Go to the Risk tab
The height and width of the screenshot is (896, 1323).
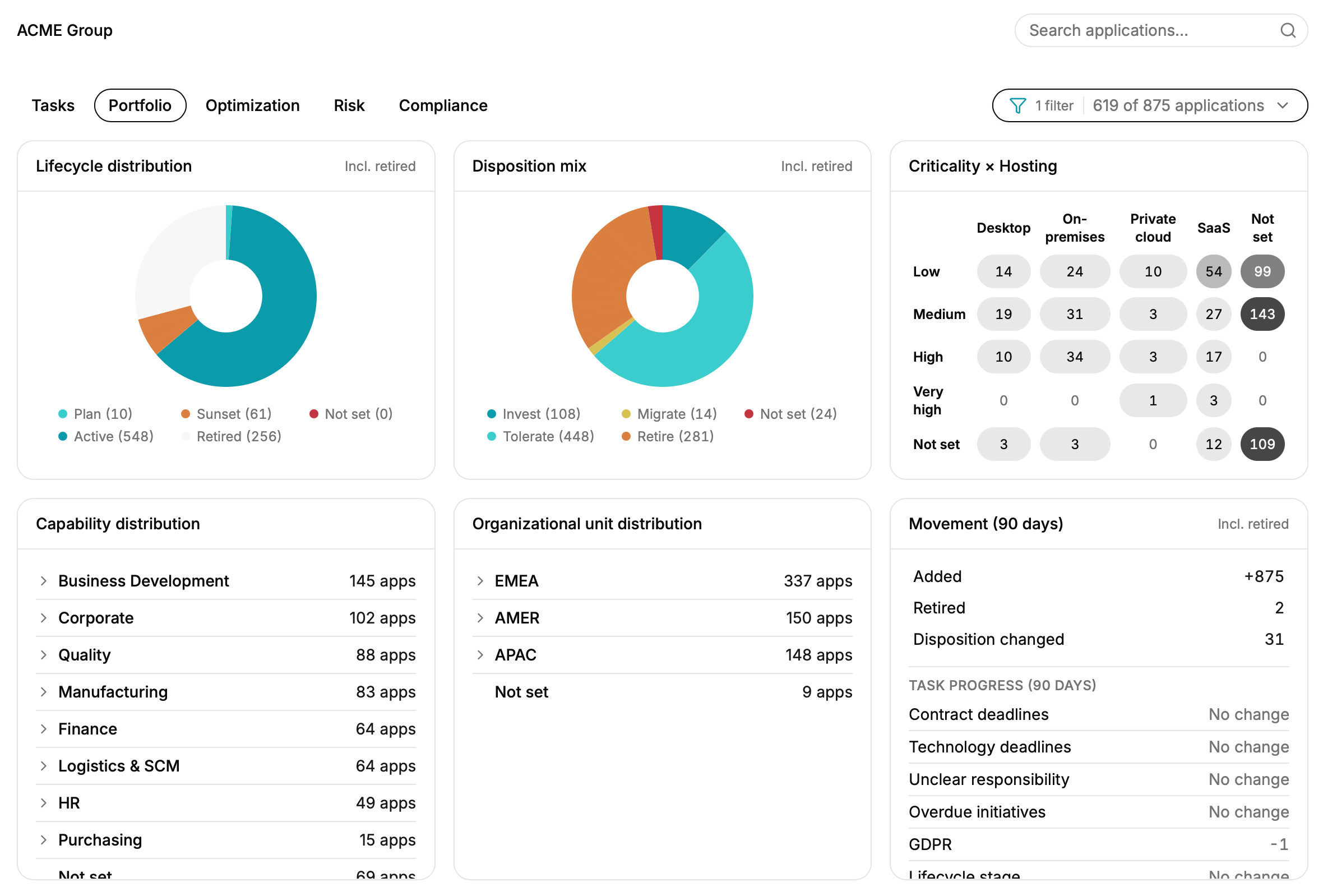pyautogui.click(x=349, y=105)
